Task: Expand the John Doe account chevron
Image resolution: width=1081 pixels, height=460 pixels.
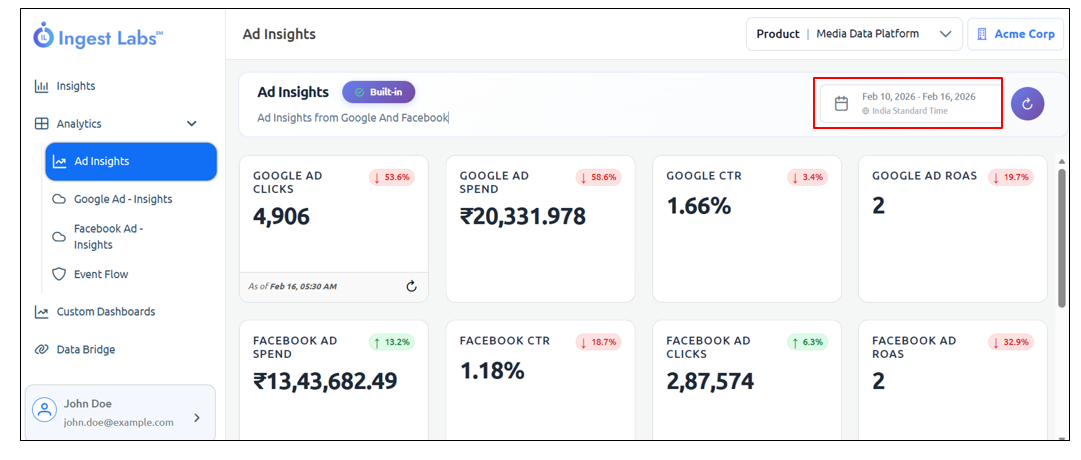Action: coord(196,418)
